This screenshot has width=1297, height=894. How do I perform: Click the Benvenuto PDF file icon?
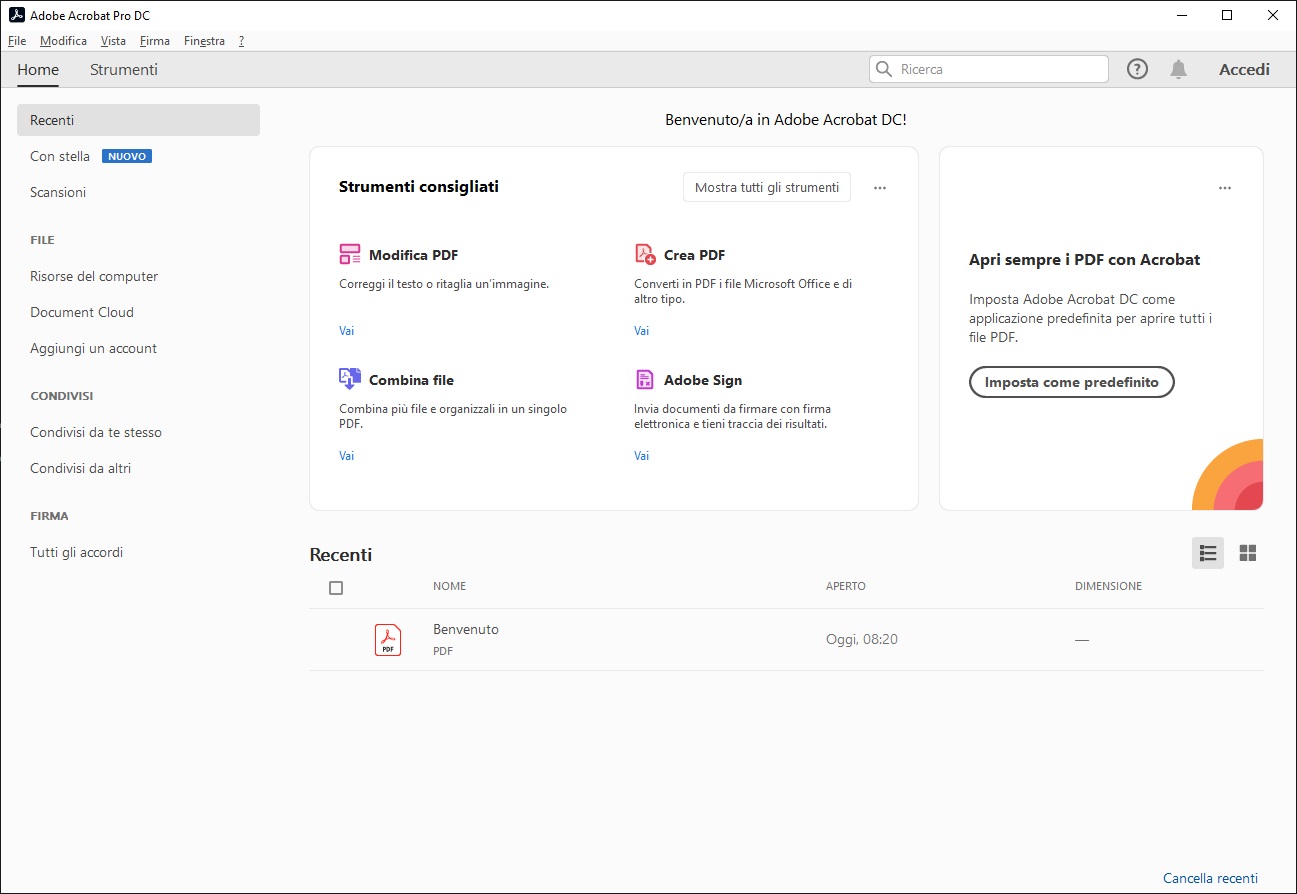coord(388,639)
